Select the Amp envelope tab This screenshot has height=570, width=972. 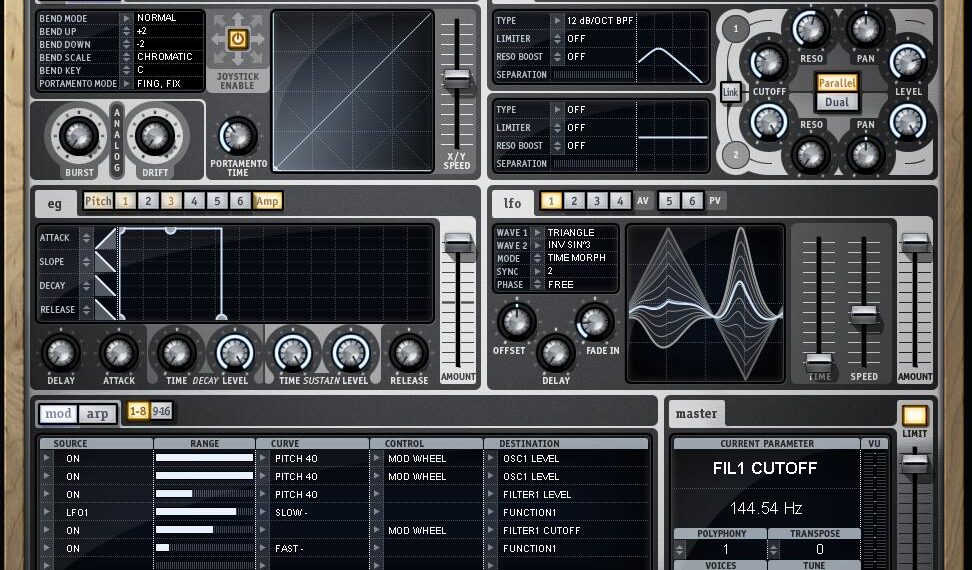coord(267,201)
